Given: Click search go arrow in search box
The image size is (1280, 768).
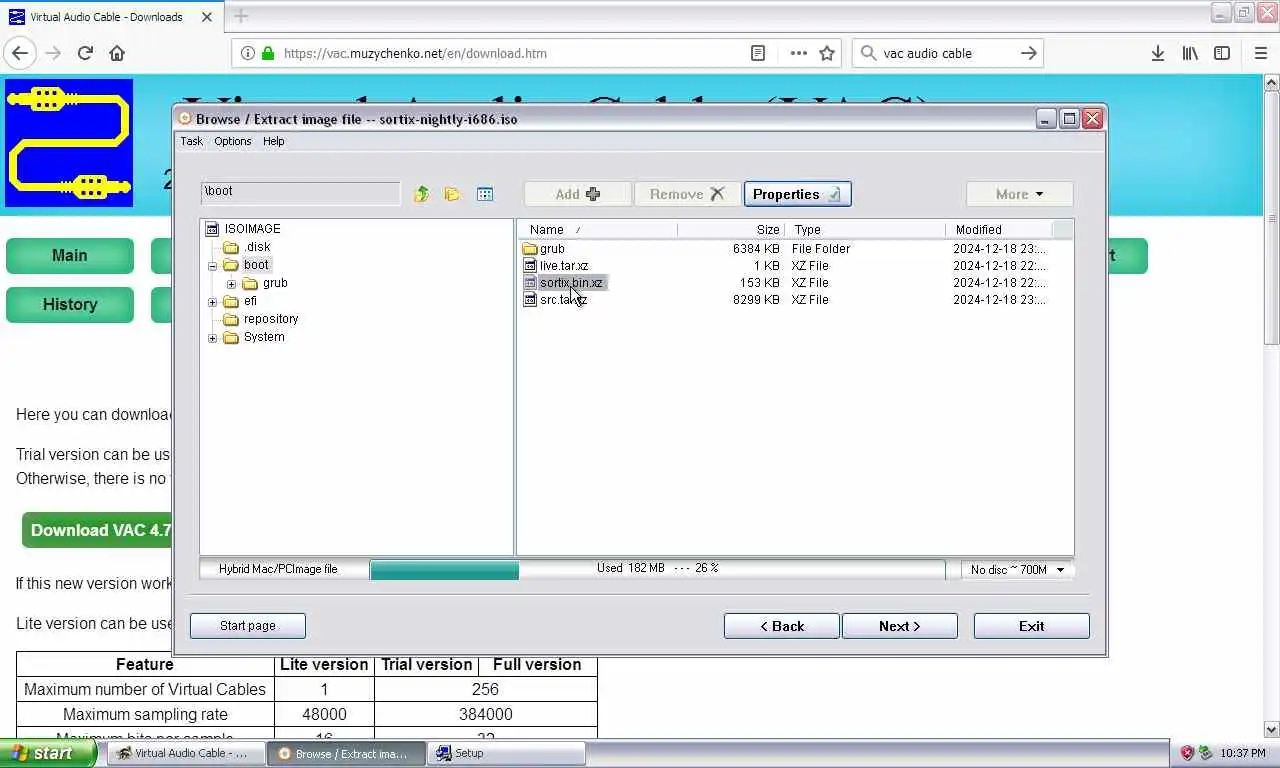Looking at the screenshot, I should tap(1028, 53).
